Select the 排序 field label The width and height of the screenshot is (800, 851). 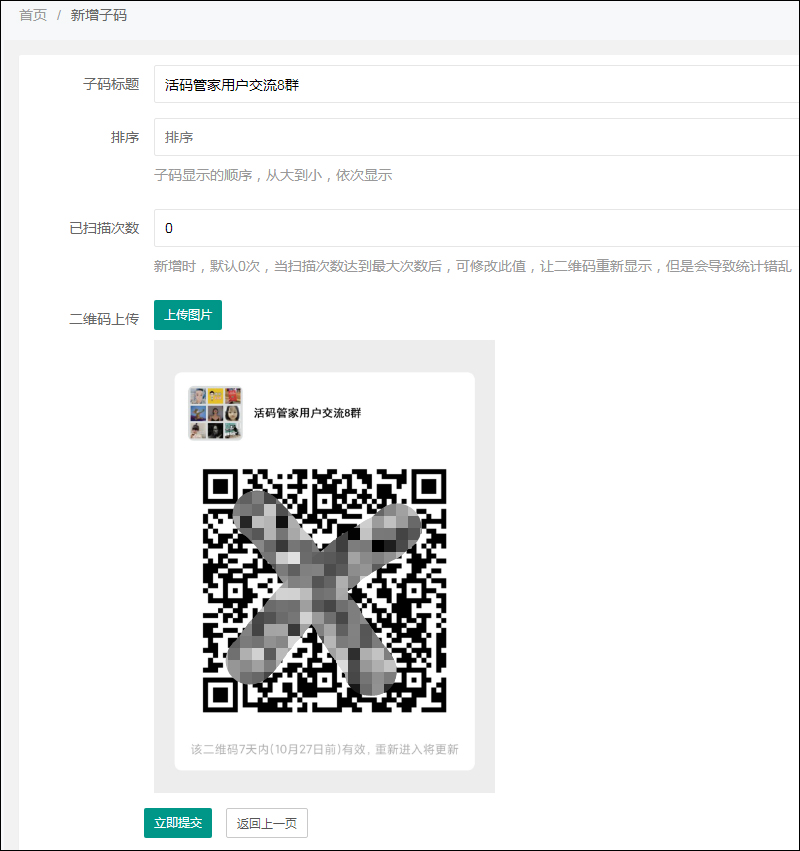(125, 137)
